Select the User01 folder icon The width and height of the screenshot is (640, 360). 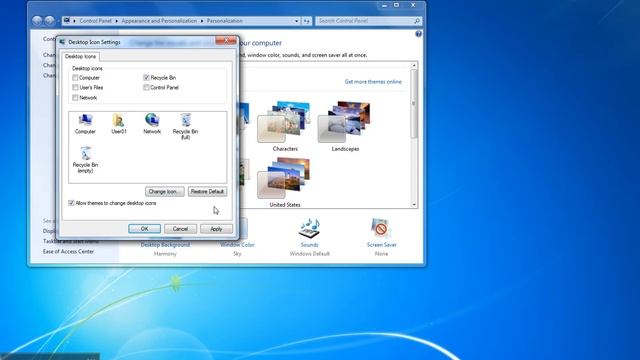click(119, 124)
